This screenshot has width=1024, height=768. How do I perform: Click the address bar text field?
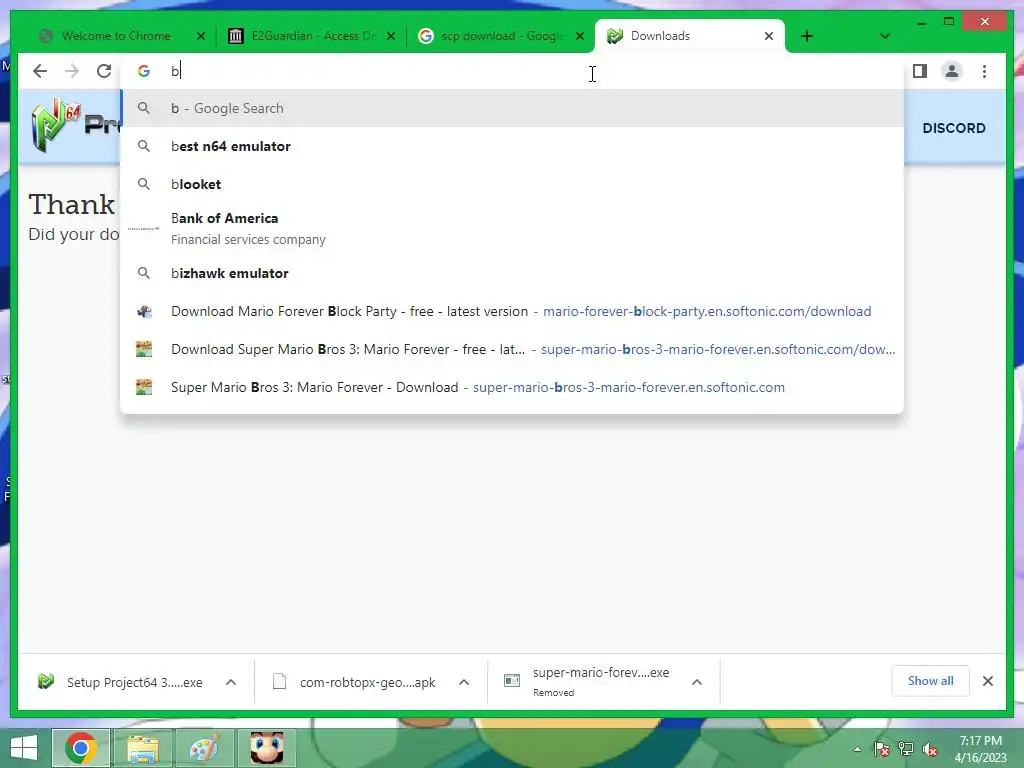[x=512, y=71]
